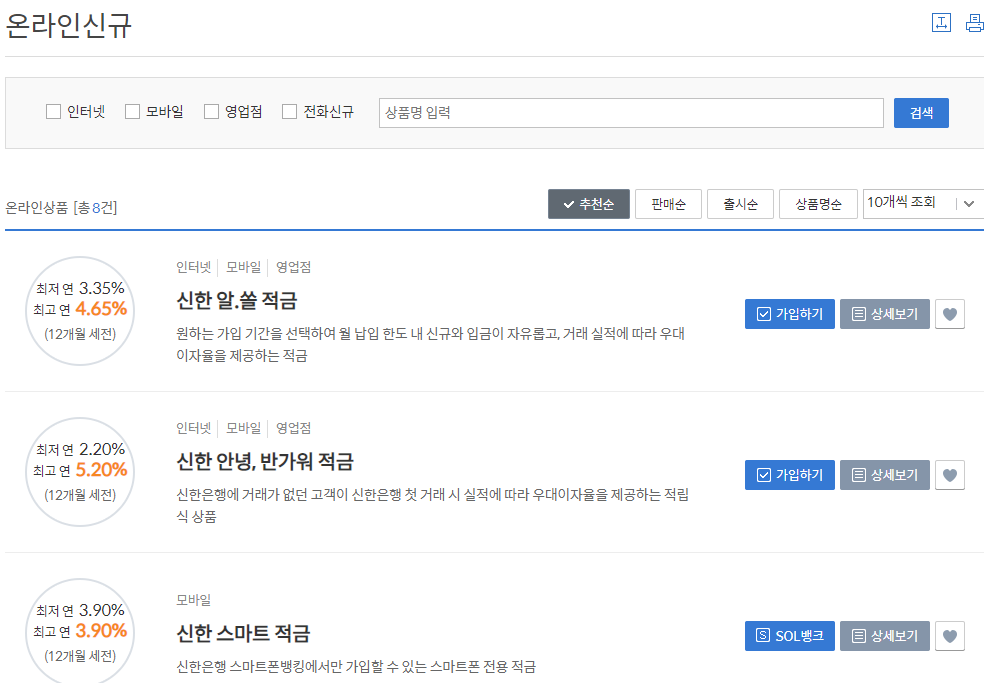The height and width of the screenshot is (683, 984).
Task: Open the 10개씩 조회 dropdown
Action: pyautogui.click(x=923, y=203)
